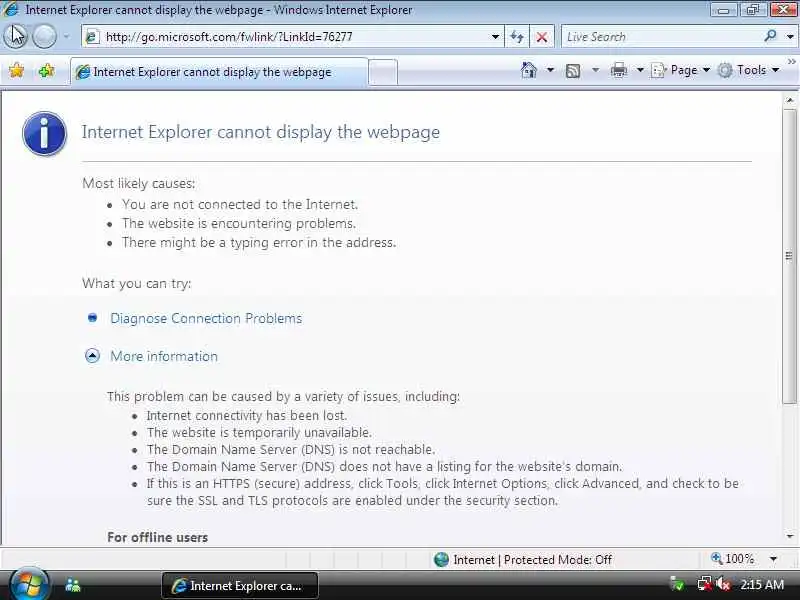The height and width of the screenshot is (600, 800).
Task: Click the Diagnose Connection Problems link
Action: coord(206,318)
